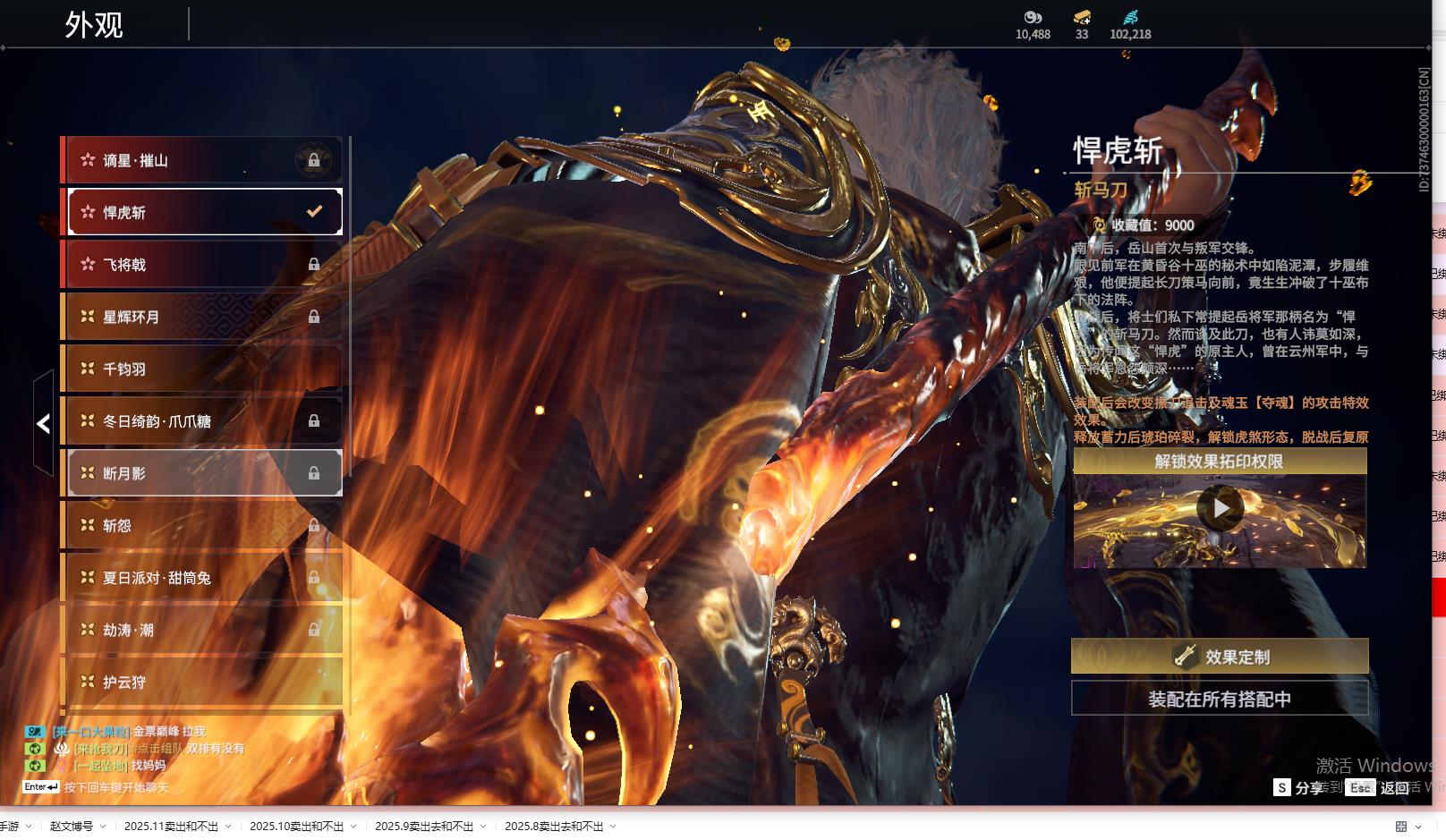Image resolution: width=1446 pixels, height=840 pixels.
Task: Open dropdown arrow next to 赵文博号
Action: 103,827
